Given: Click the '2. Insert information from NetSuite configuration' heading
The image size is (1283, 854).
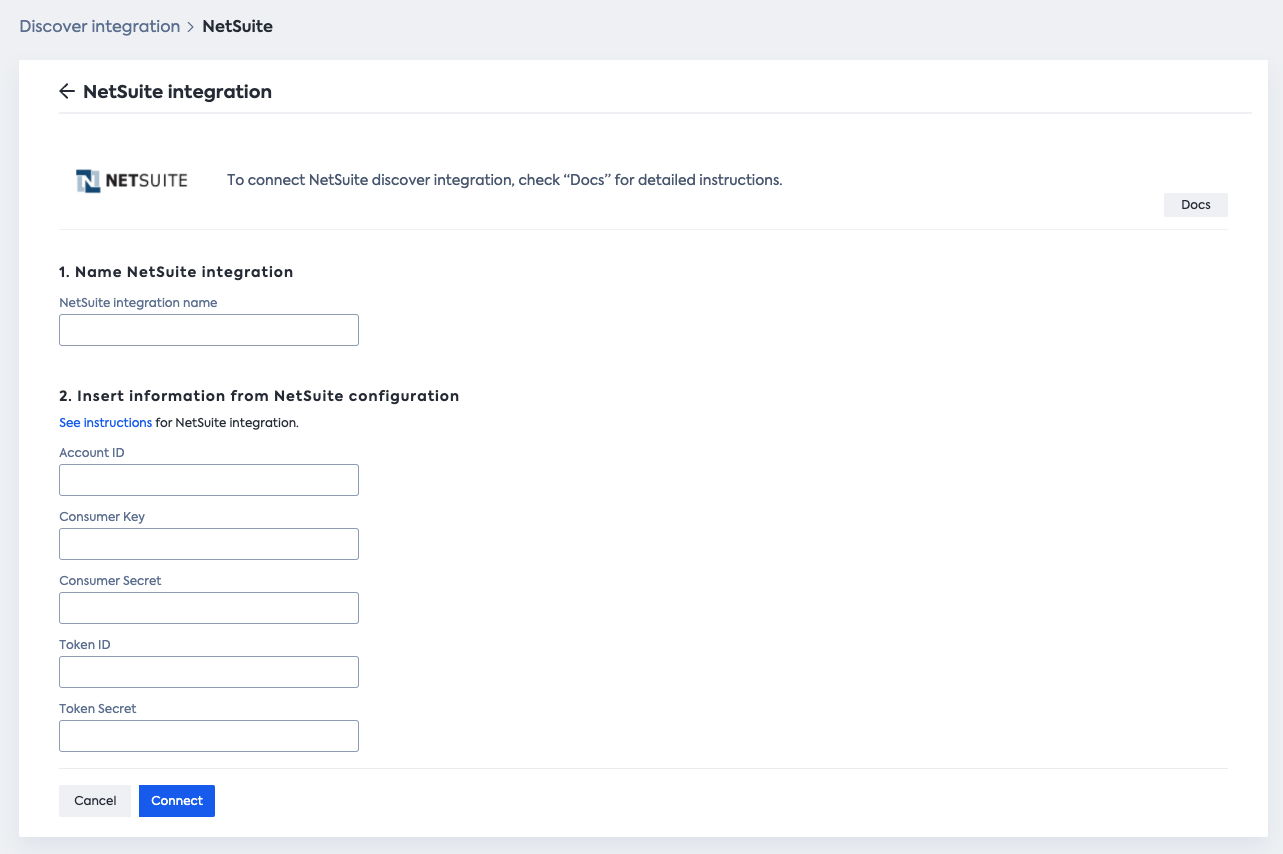Looking at the screenshot, I should click(259, 396).
